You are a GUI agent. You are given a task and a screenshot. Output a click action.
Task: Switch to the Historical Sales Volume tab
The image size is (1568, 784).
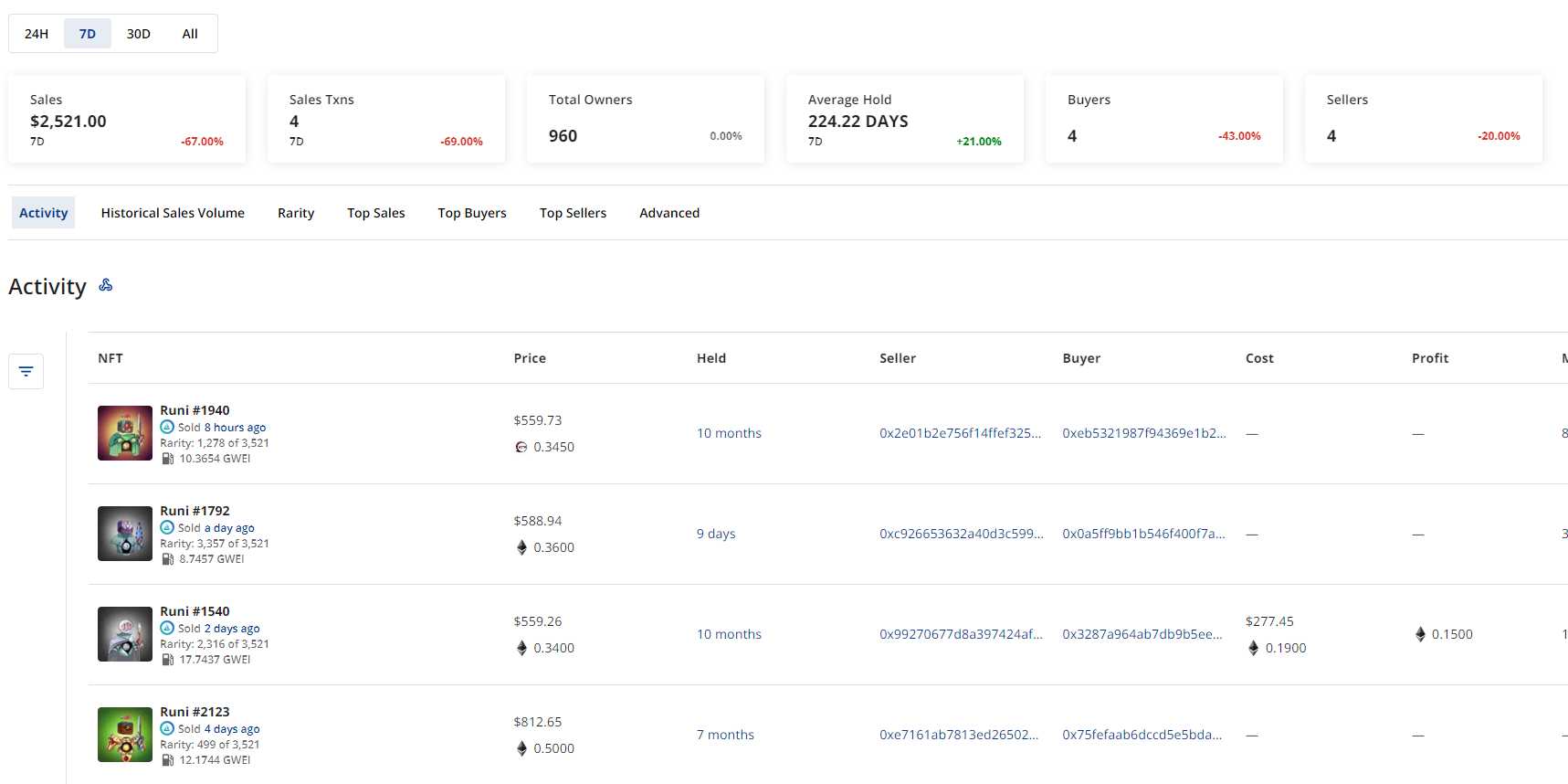173,213
